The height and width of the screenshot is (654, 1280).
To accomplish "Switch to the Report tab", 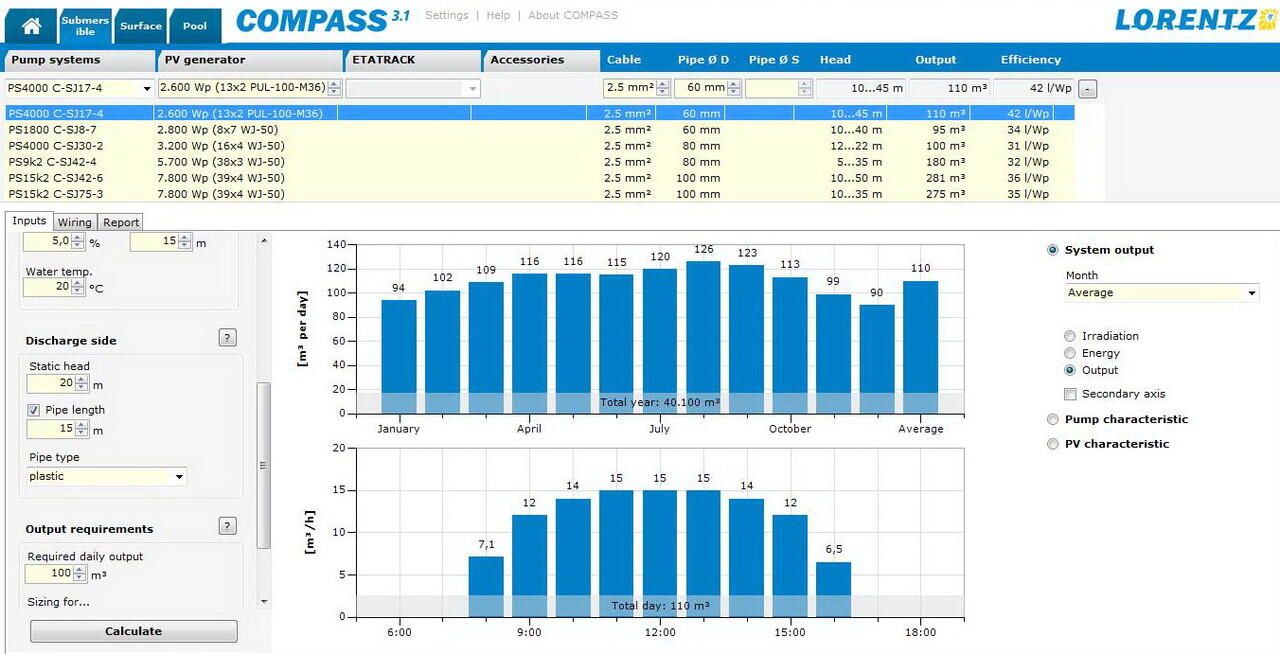I will [121, 222].
